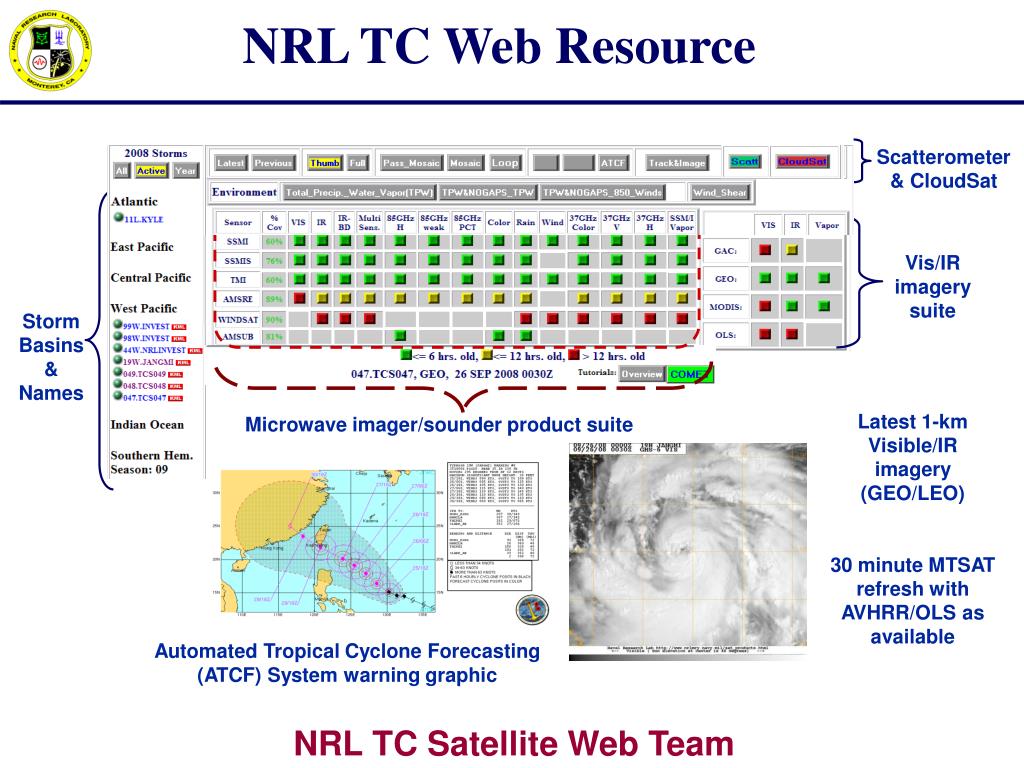Open the Wind_Shear environment product
The height and width of the screenshot is (768, 1024).
click(x=720, y=192)
